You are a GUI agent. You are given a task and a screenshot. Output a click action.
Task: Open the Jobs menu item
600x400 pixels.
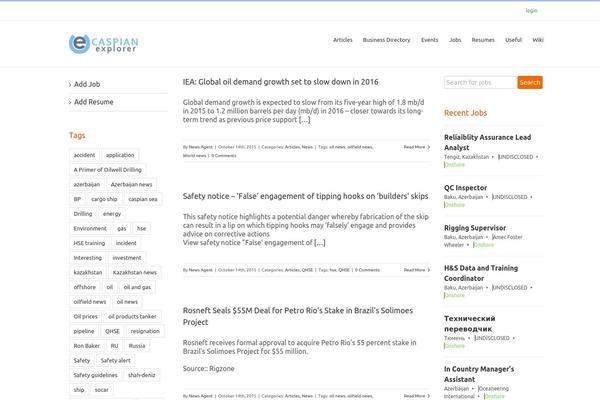click(x=455, y=40)
